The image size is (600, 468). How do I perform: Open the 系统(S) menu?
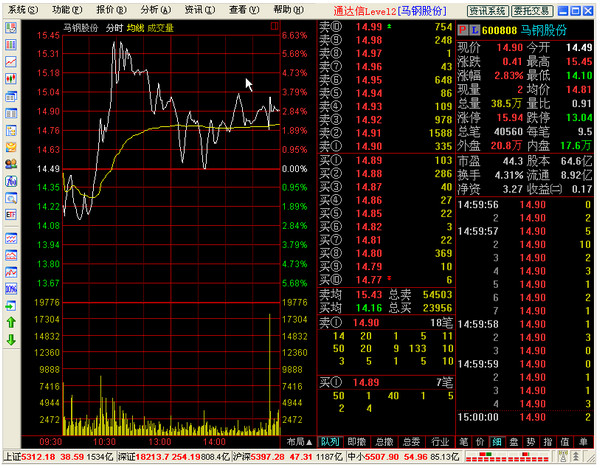click(23, 10)
